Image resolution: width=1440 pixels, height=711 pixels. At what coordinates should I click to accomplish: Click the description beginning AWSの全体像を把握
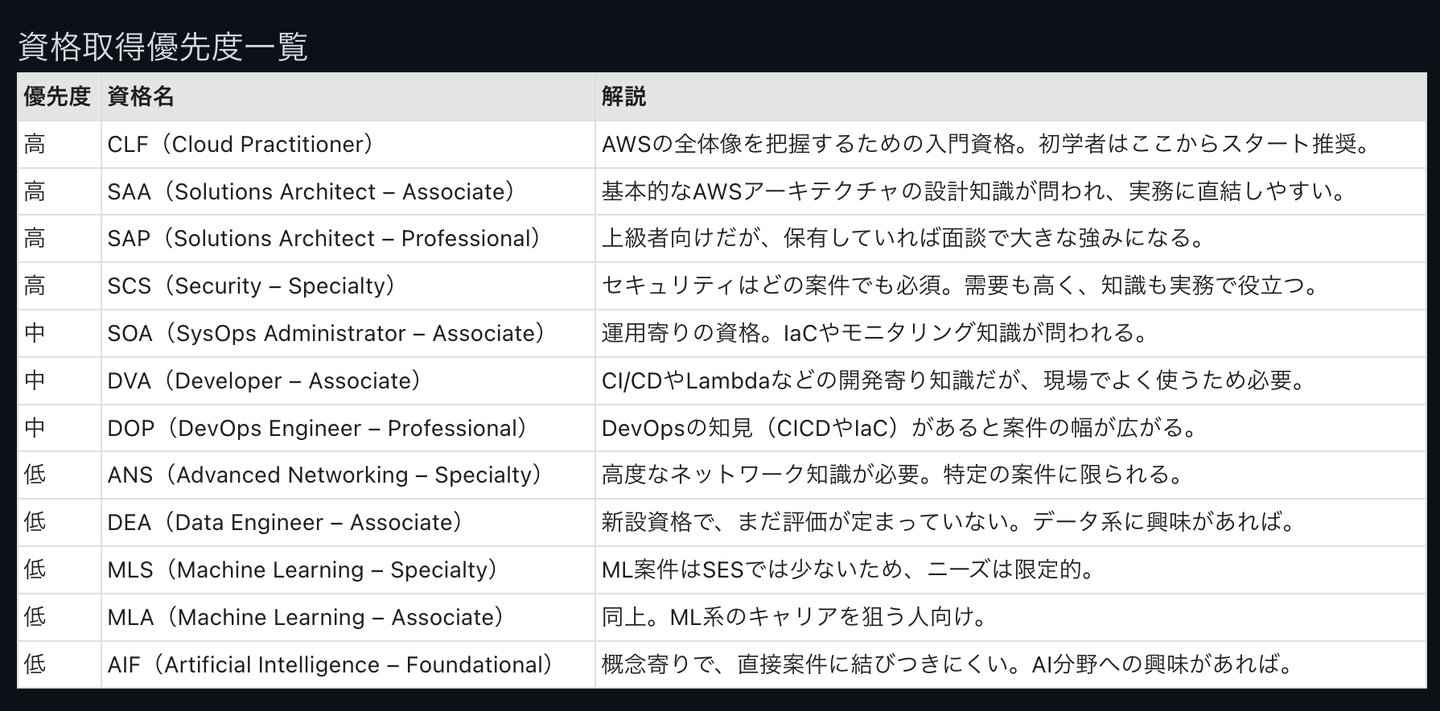point(985,144)
